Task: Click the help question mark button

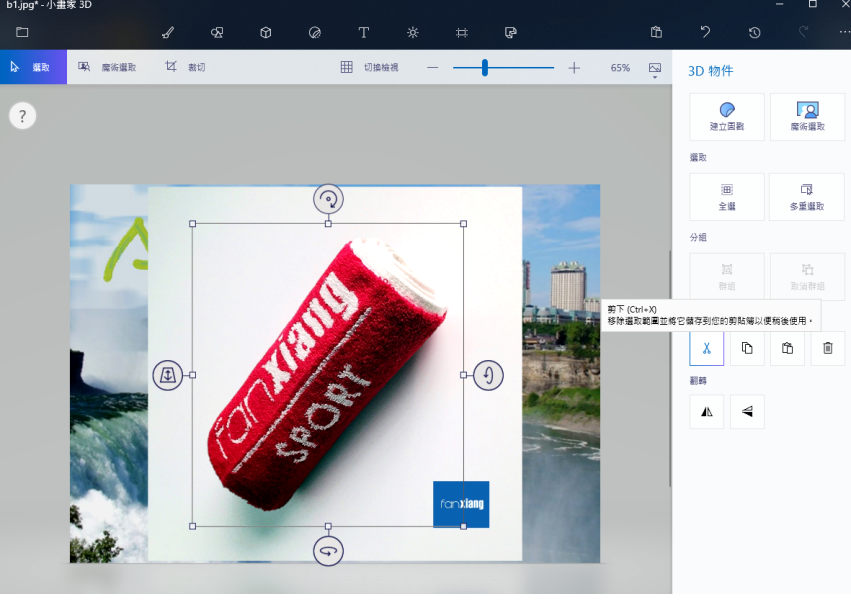Action: click(22, 116)
